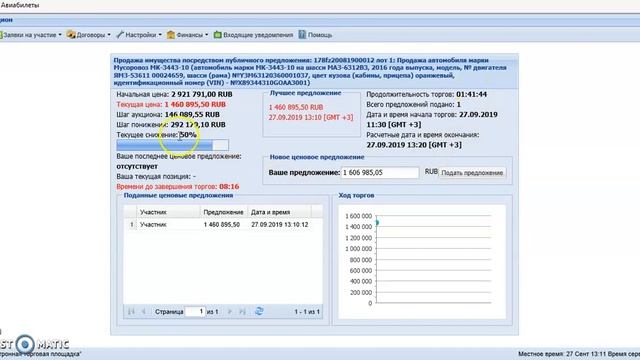The image size is (640, 360).
Task: Refresh the submitted offers table
Action: [259, 311]
